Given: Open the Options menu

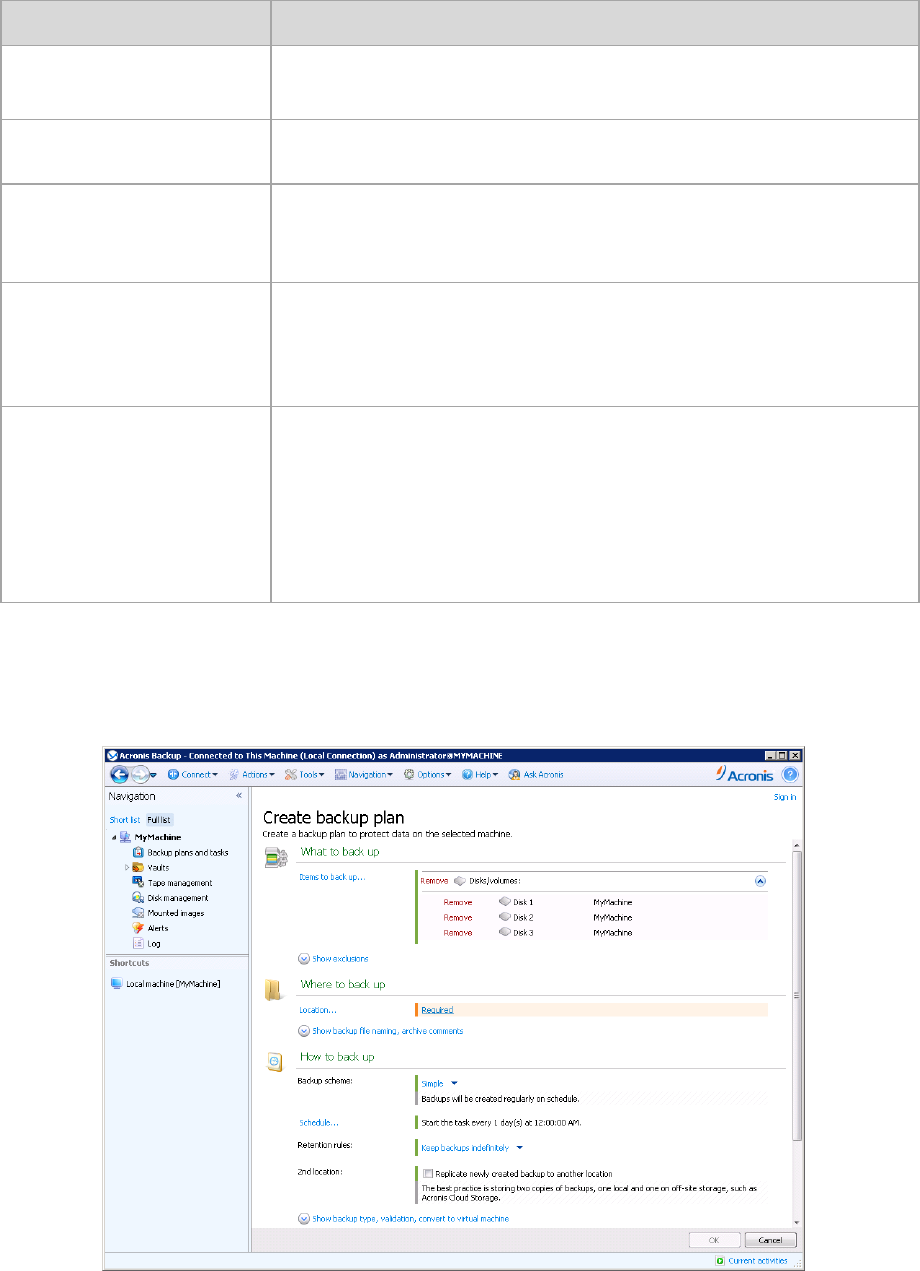Looking at the screenshot, I should click(x=427, y=775).
